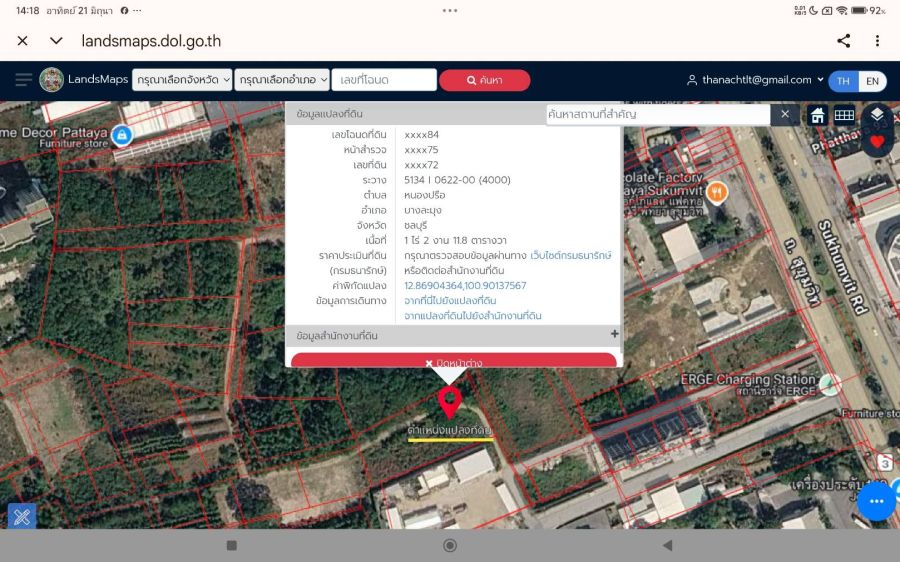Open the browser three-dot overflow menu

(x=877, y=41)
